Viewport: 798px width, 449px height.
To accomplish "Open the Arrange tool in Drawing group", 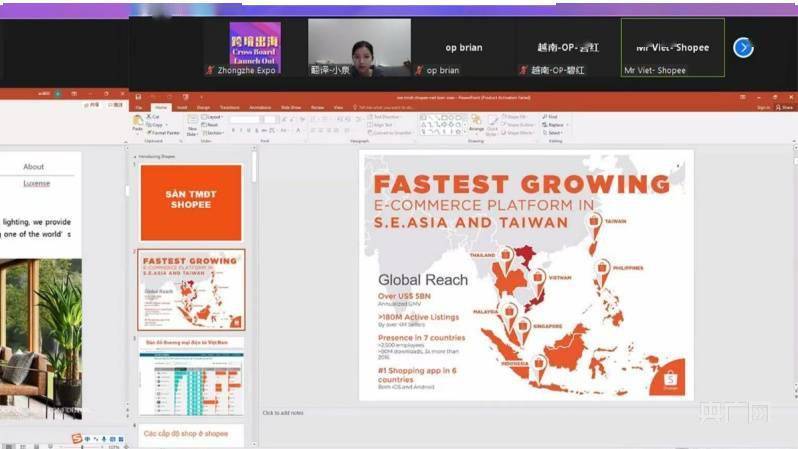I will 476,127.
